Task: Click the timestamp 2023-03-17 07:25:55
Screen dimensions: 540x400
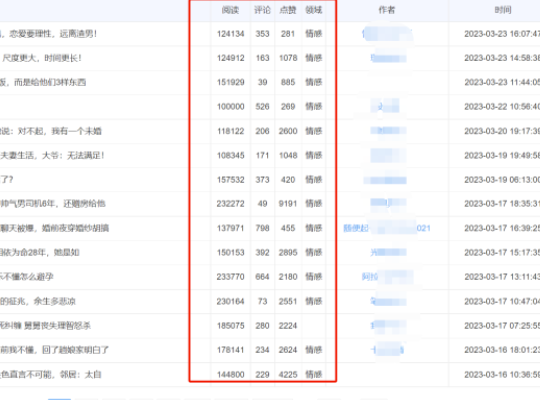Action: point(502,326)
